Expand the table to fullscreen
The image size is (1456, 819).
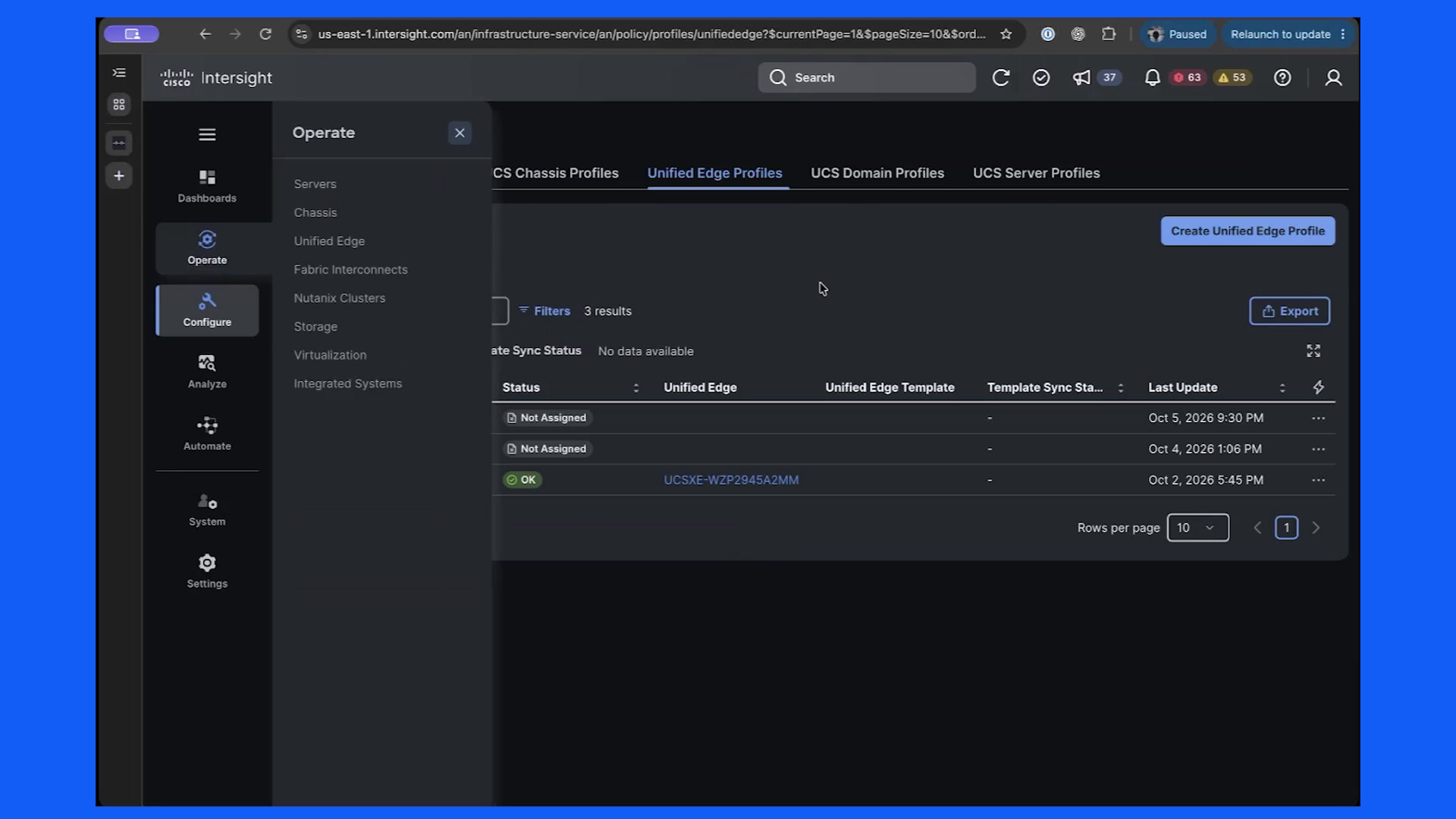(x=1313, y=350)
